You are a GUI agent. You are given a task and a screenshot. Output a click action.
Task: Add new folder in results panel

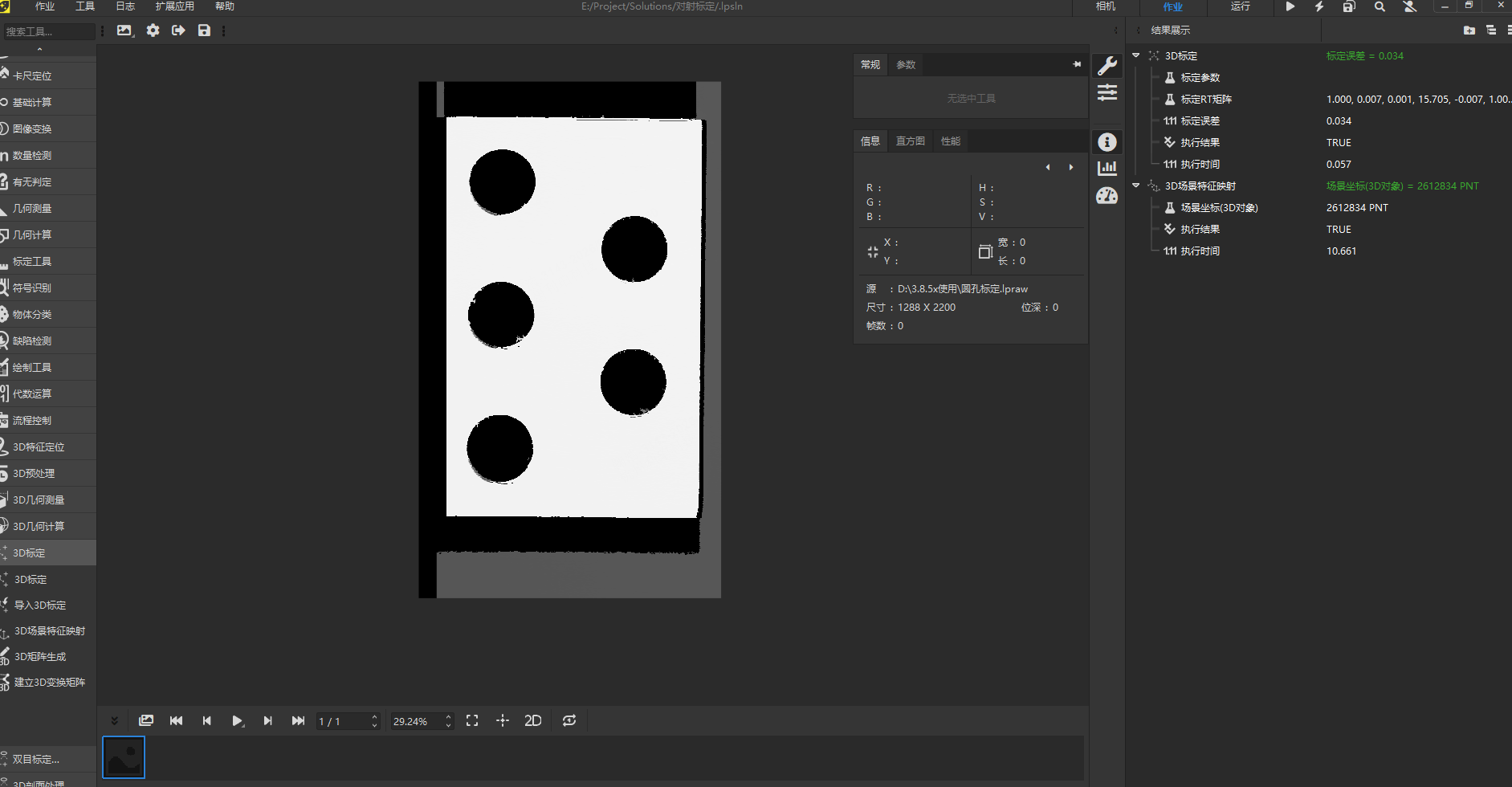(x=1469, y=31)
